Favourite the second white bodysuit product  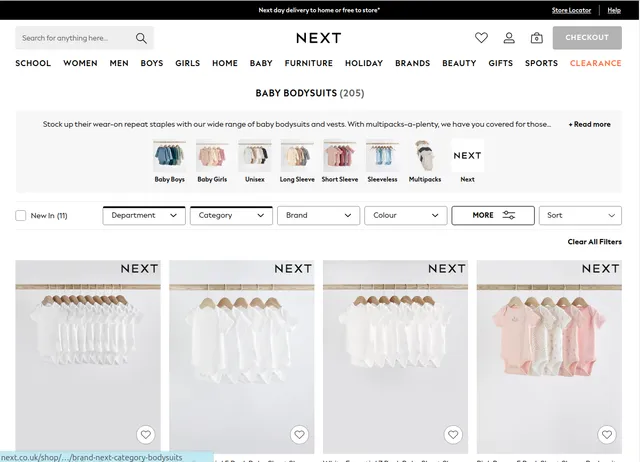click(x=299, y=435)
